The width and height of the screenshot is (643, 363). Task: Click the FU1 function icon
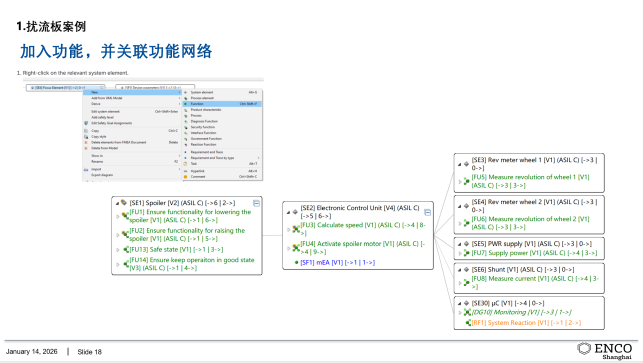(125, 215)
